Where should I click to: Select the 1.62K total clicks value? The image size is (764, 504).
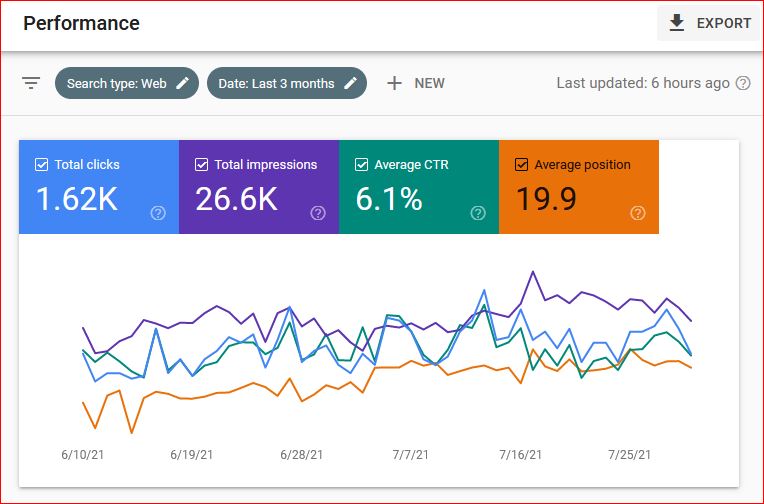point(77,199)
